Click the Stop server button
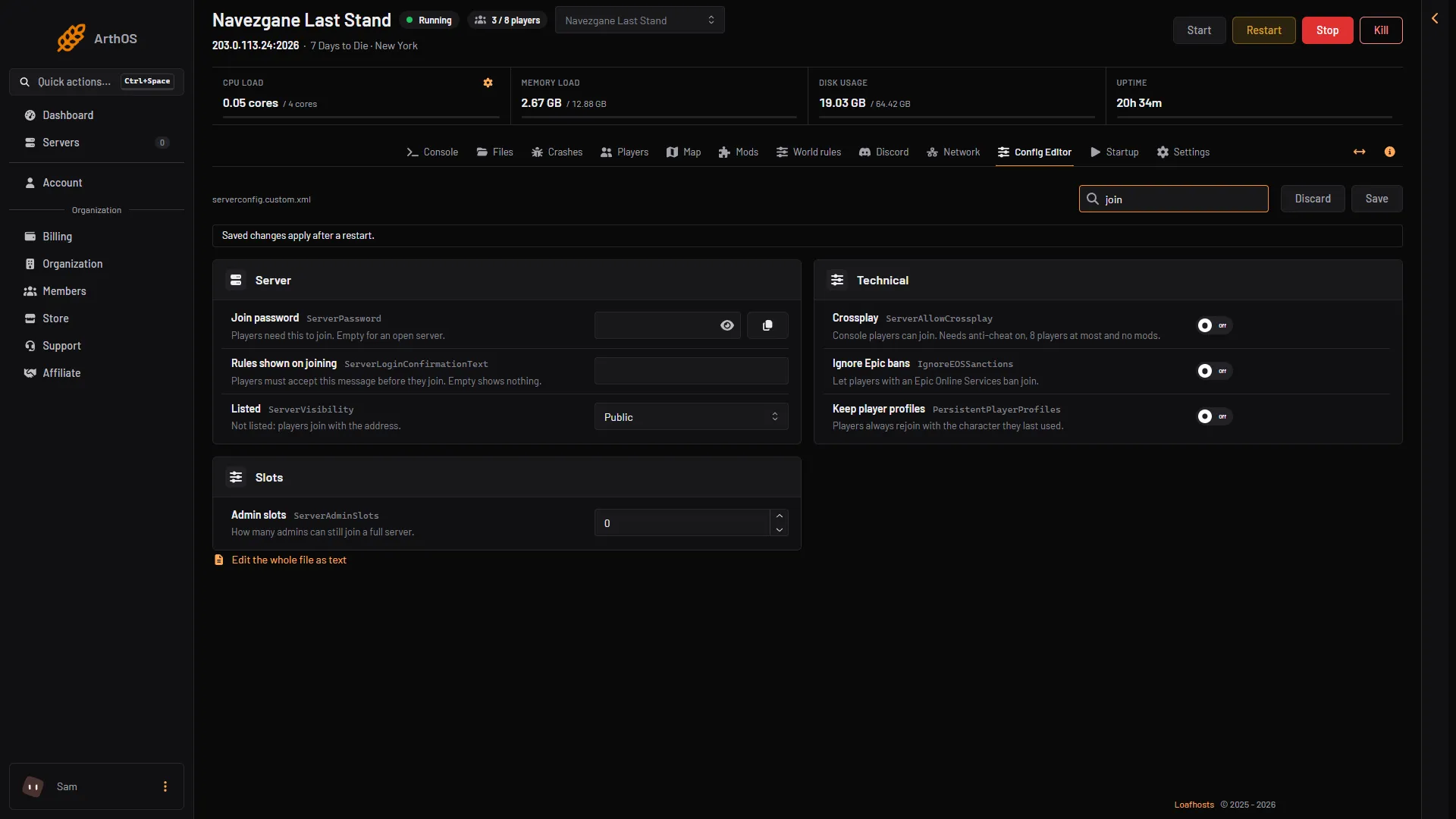Screen dimensions: 1456x819 (x=1327, y=30)
